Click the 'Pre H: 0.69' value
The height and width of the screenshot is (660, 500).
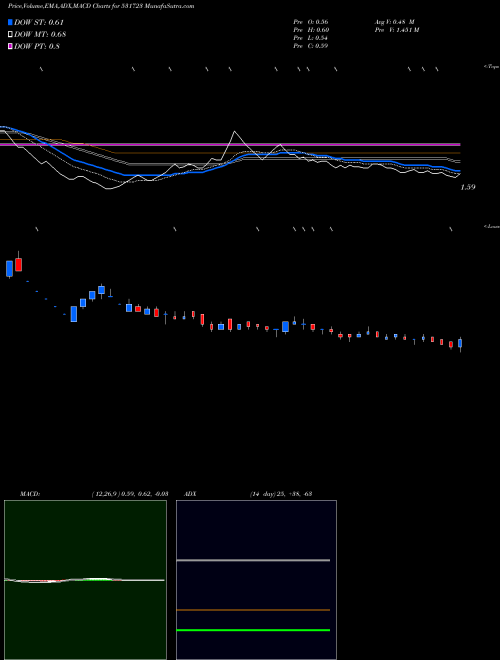[311, 30]
